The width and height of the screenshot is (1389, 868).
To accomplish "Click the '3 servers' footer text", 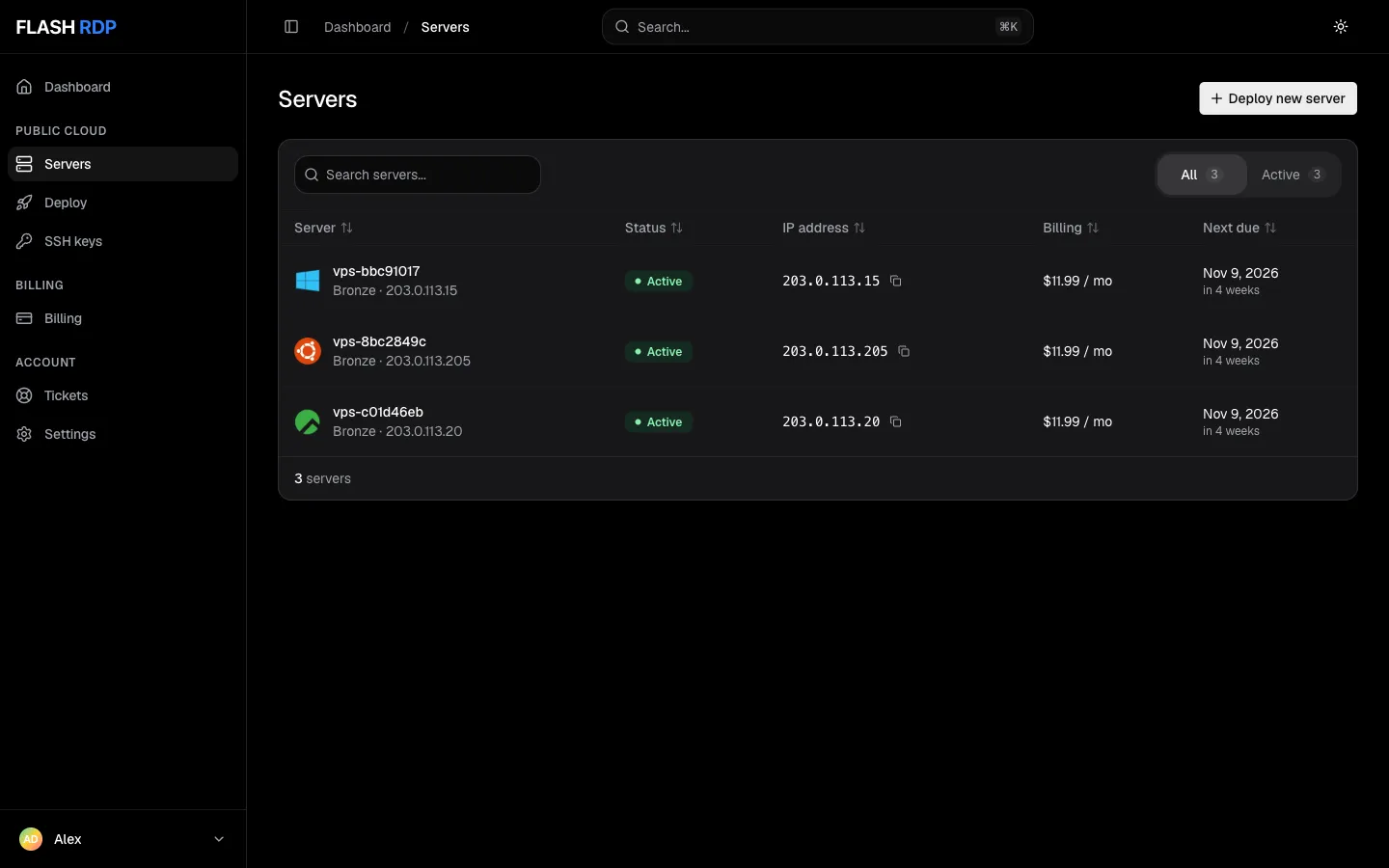I will (322, 478).
